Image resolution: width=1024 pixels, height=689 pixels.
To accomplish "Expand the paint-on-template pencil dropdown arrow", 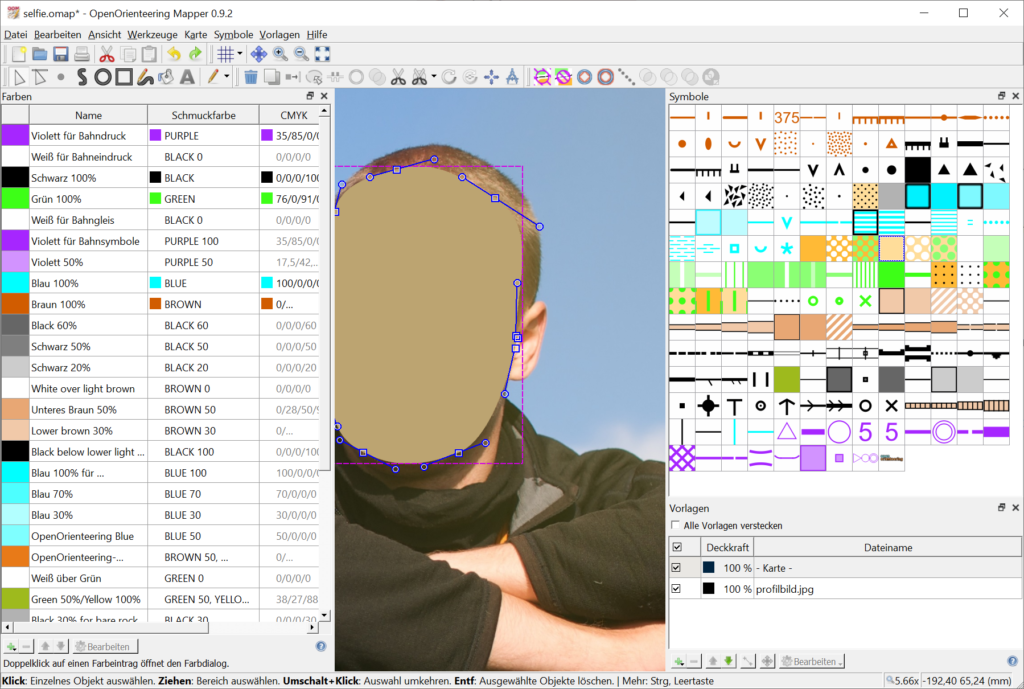I will 228,76.
